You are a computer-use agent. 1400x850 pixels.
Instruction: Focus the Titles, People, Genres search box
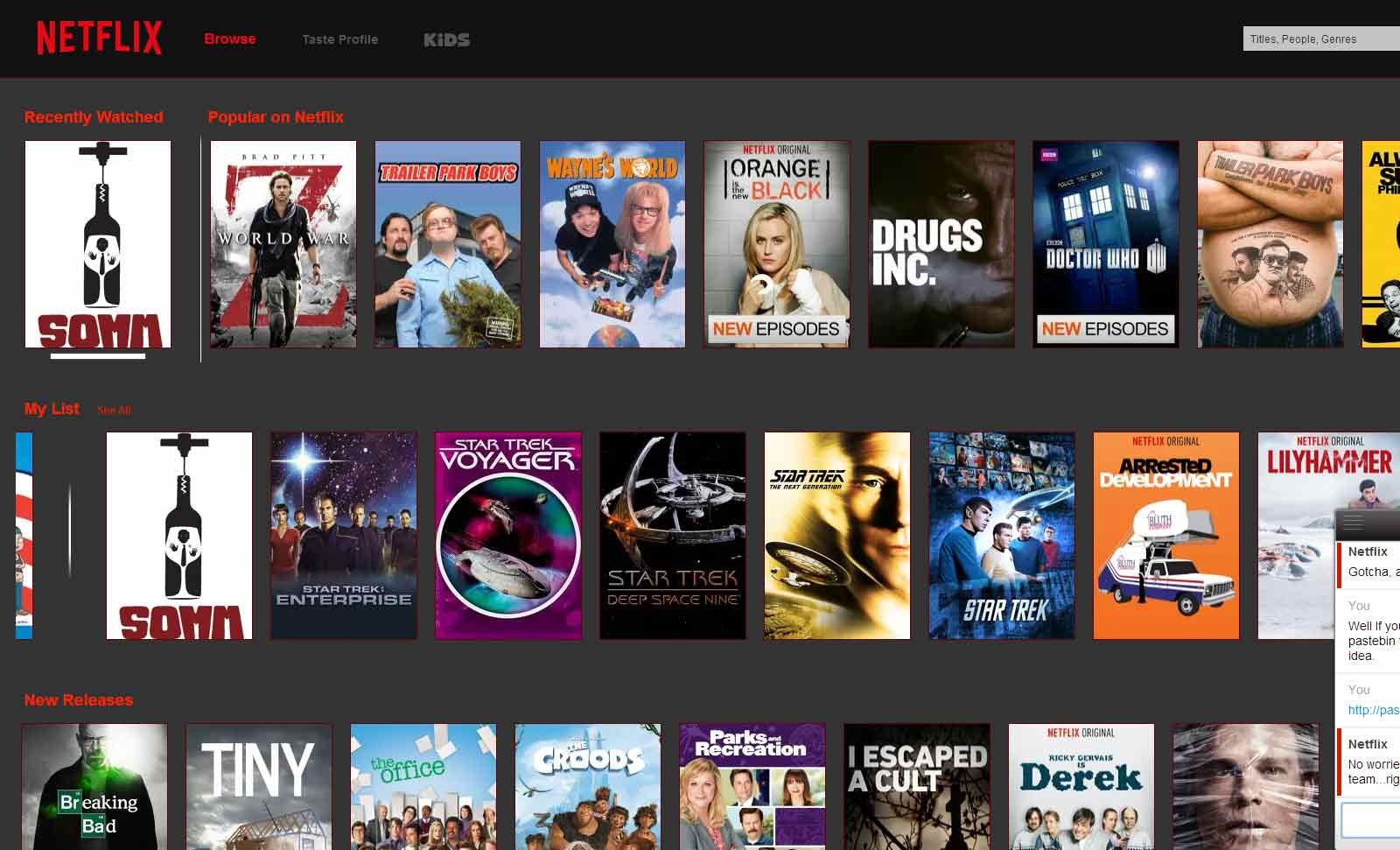[x=1321, y=39]
